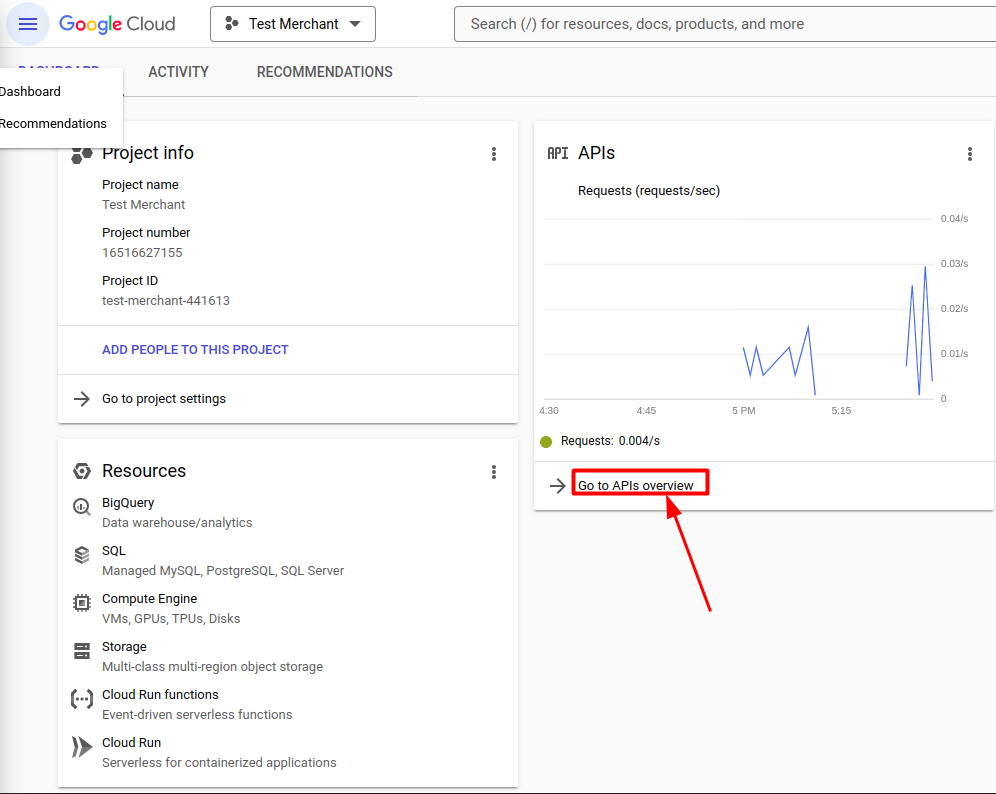The height and width of the screenshot is (794, 996).
Task: Click the Cloud Run chevrons icon
Action: (82, 747)
